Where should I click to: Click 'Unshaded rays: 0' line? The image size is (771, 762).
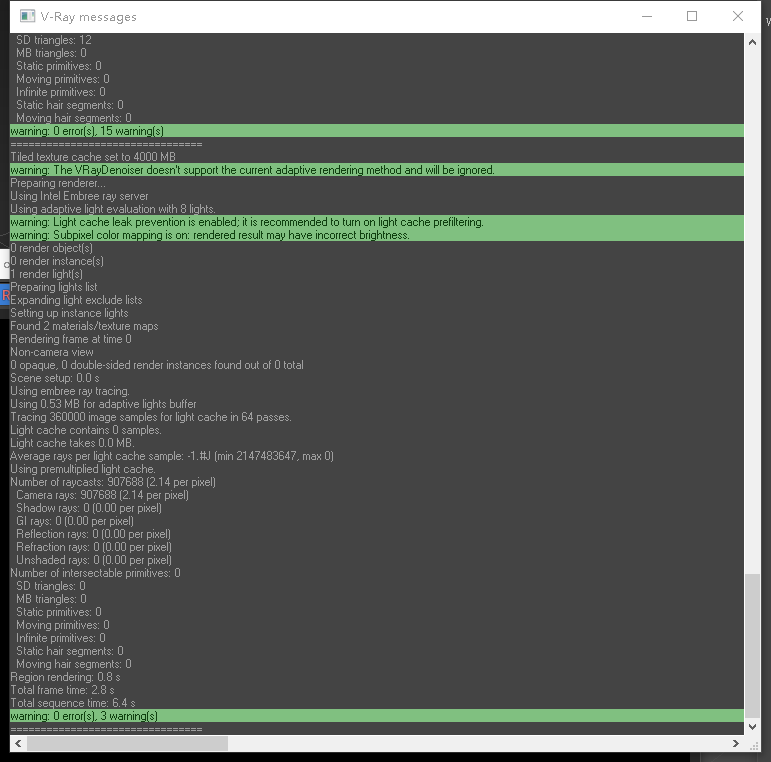(94, 560)
